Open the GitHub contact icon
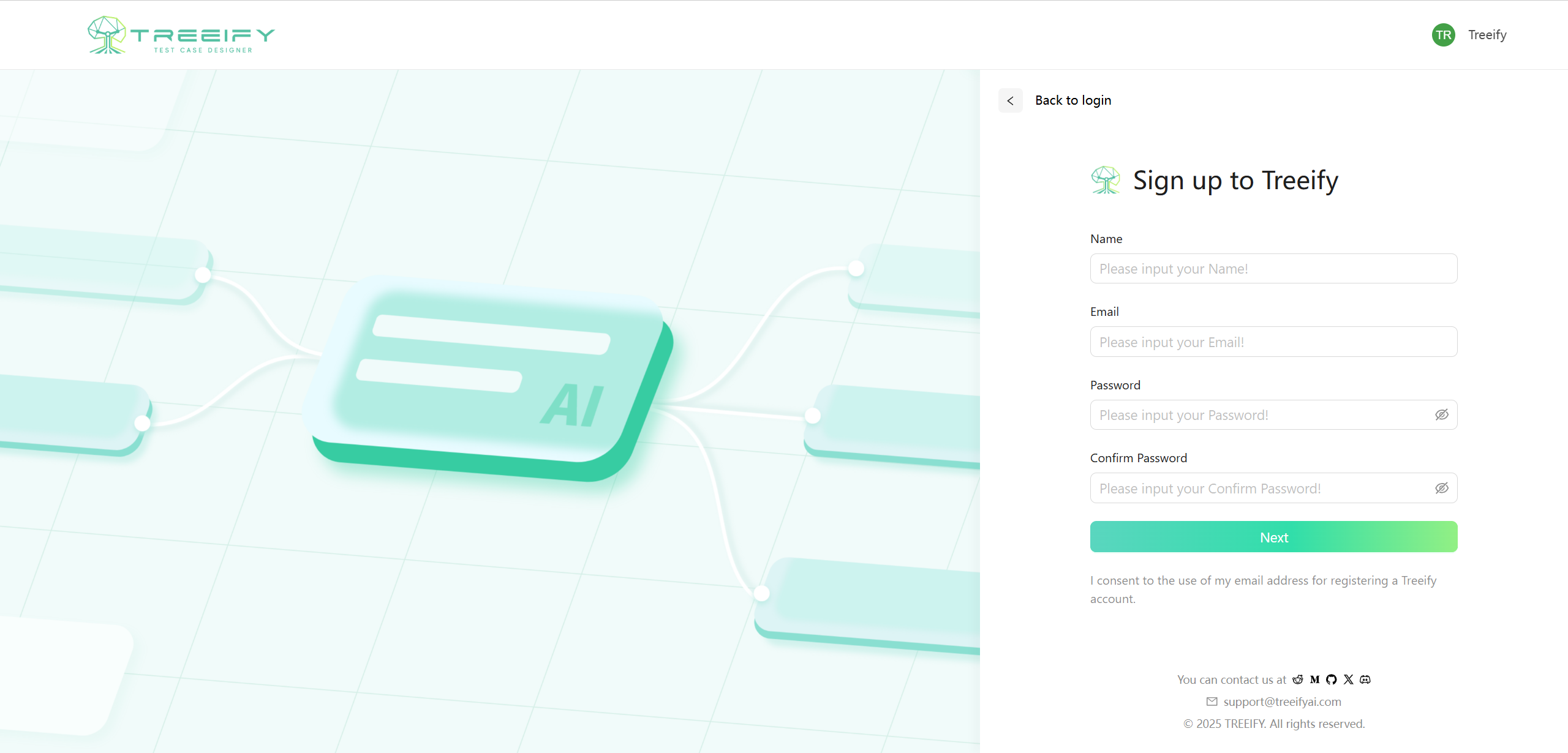 click(x=1331, y=680)
